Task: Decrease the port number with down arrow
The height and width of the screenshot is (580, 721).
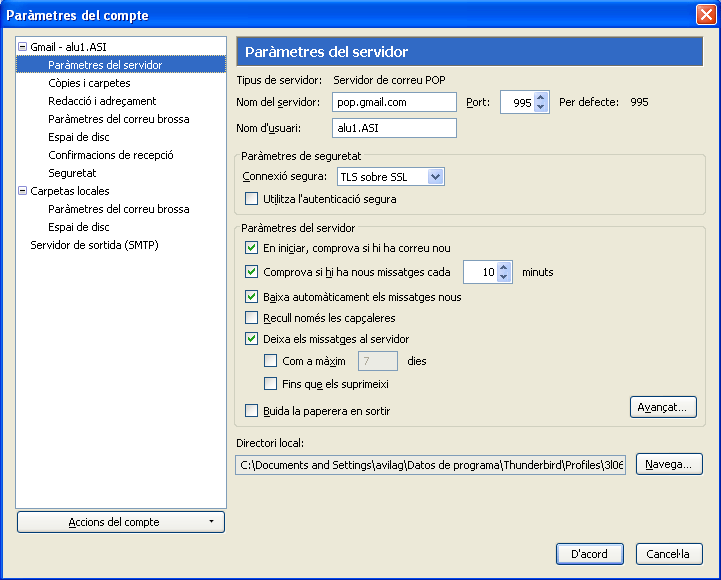Action: coord(541,107)
